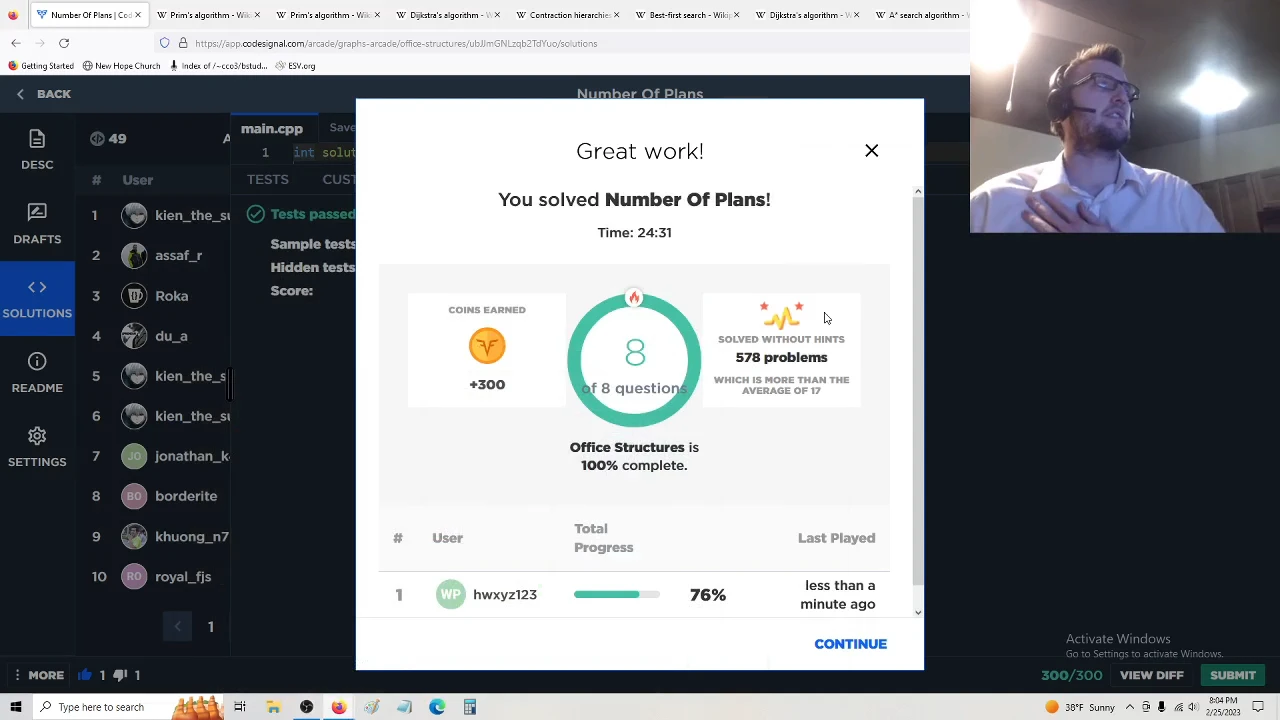Screen dimensions: 1280x720
Task: Click Roka's avatar icon
Action: coord(134,296)
